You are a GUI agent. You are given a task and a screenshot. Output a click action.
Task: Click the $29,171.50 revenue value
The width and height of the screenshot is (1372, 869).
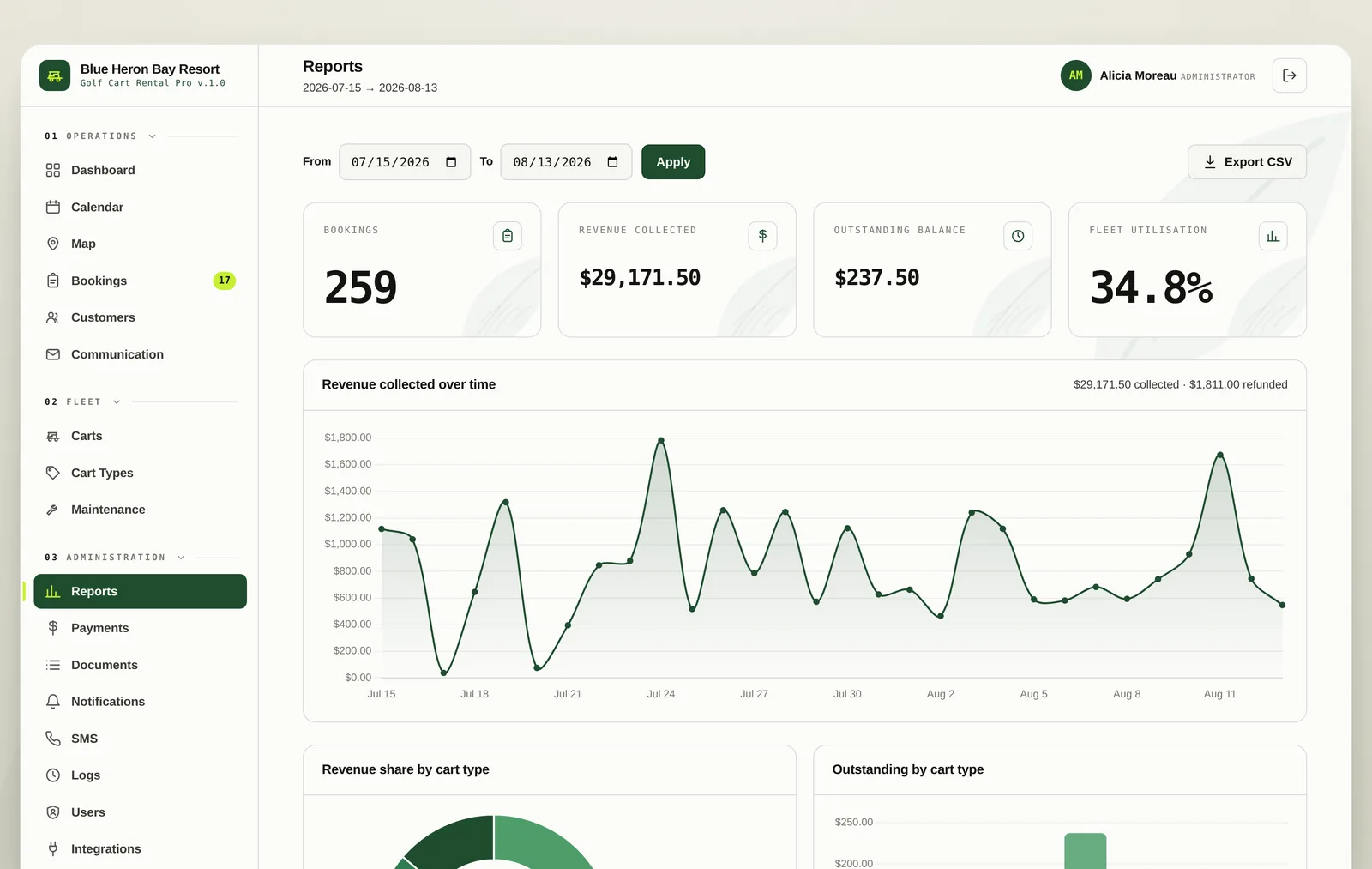click(x=640, y=277)
